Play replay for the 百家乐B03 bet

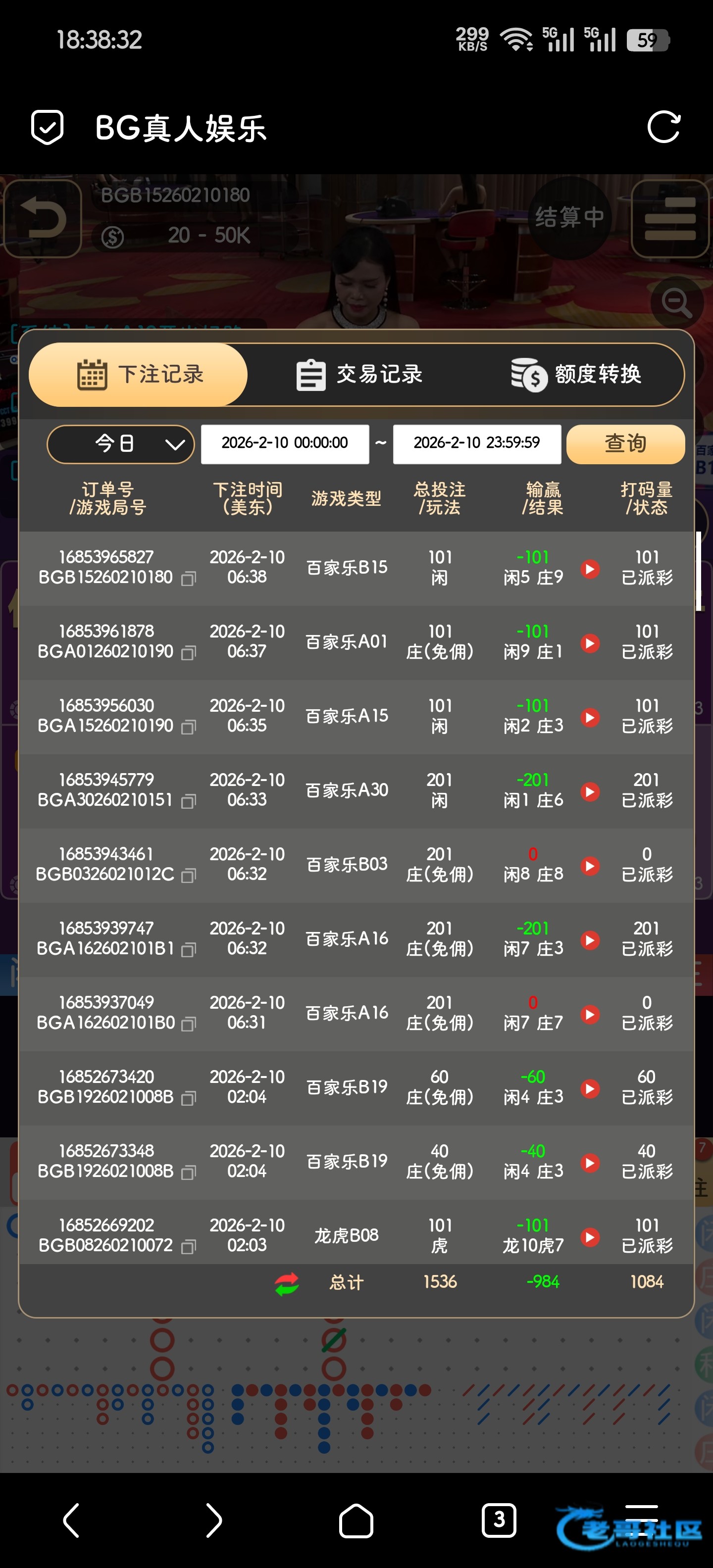tap(589, 866)
